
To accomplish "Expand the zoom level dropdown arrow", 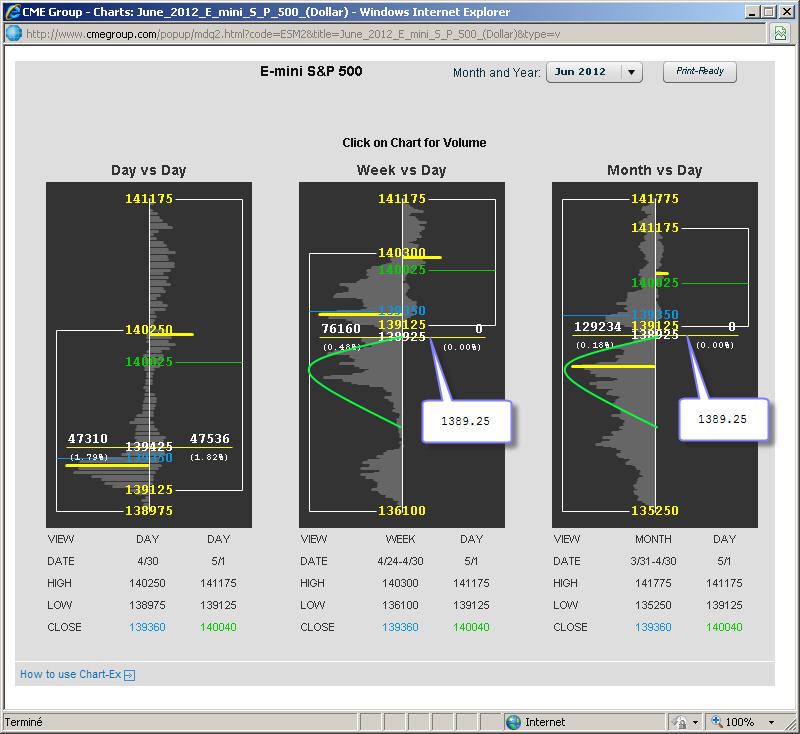I will pyautogui.click(x=771, y=722).
